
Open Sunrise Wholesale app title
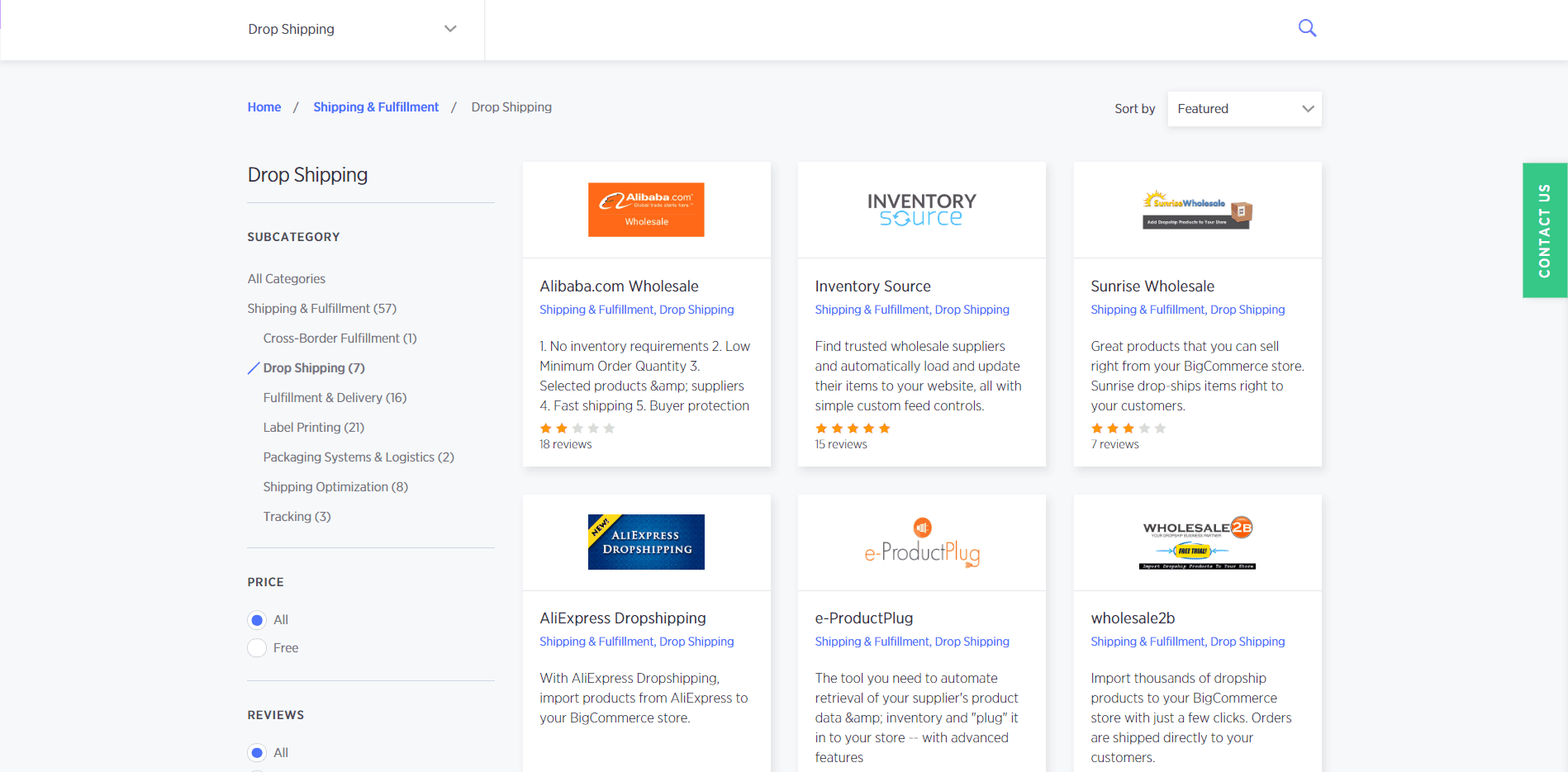(1152, 287)
